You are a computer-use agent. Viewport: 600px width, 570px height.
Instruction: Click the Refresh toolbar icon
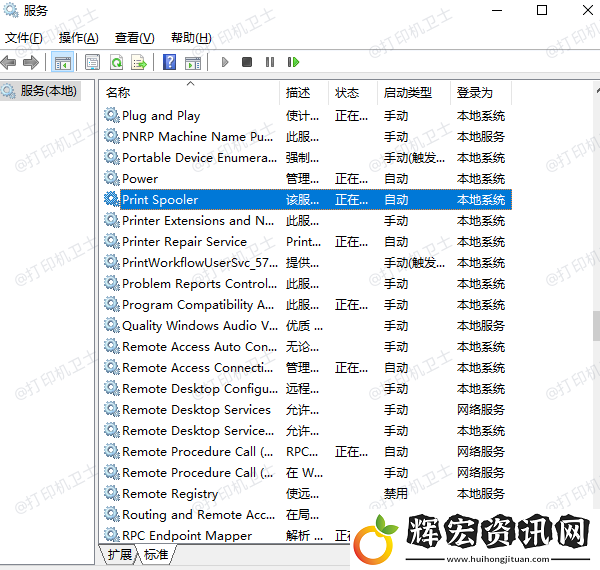pos(116,62)
